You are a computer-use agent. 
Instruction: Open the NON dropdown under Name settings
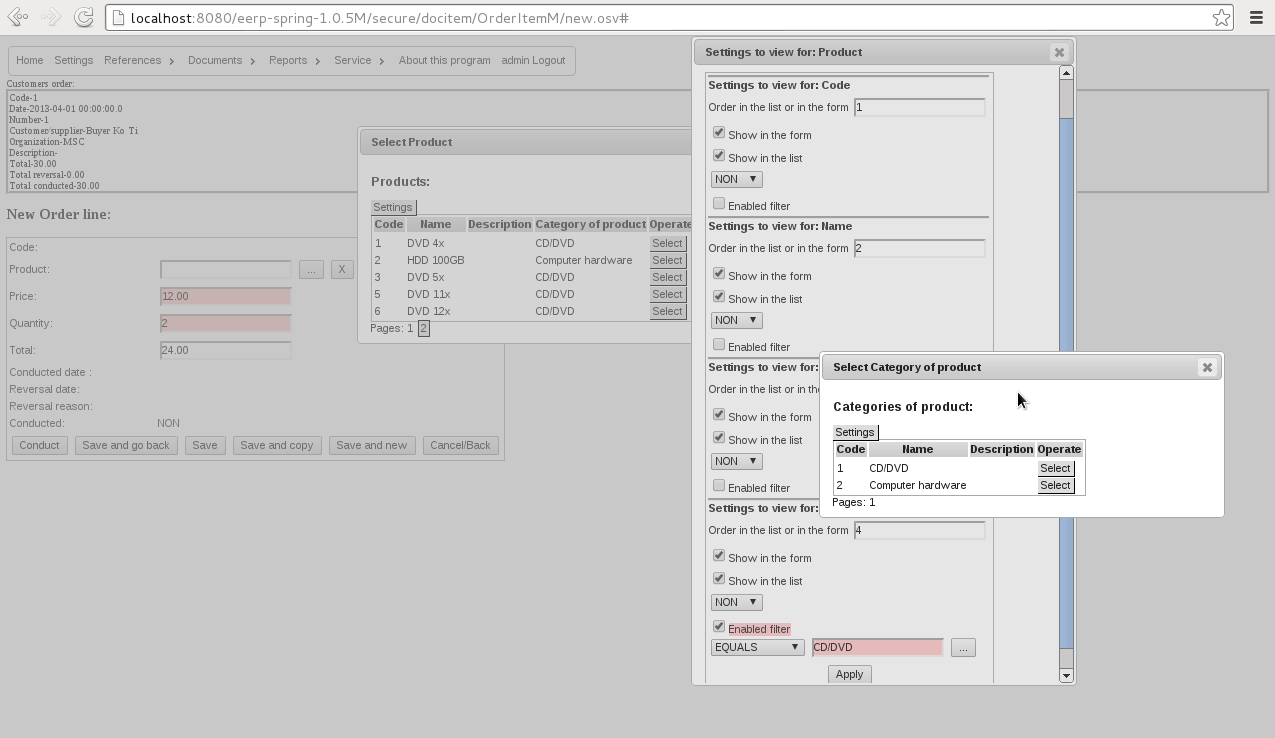click(736, 320)
